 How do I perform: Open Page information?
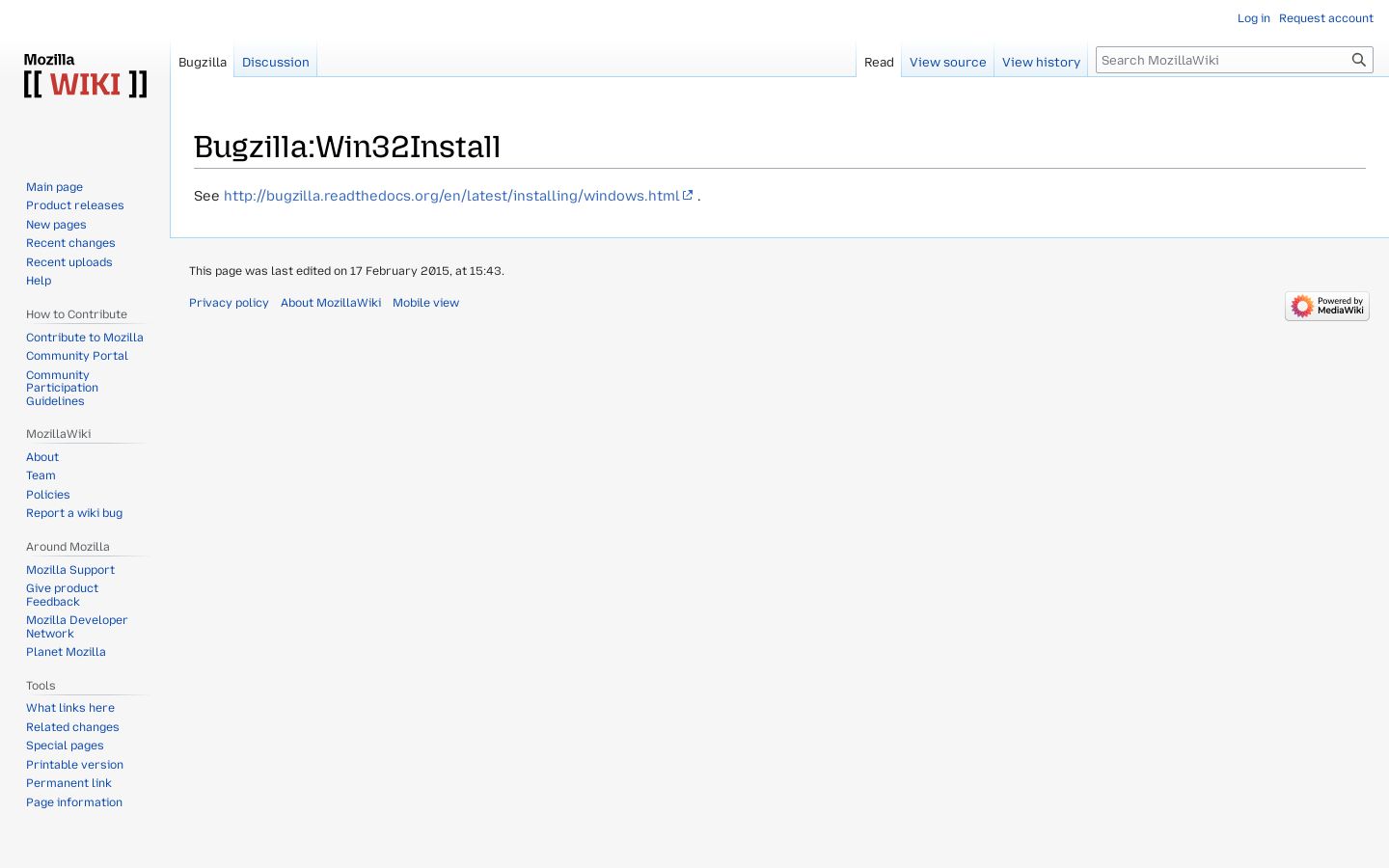tap(74, 802)
